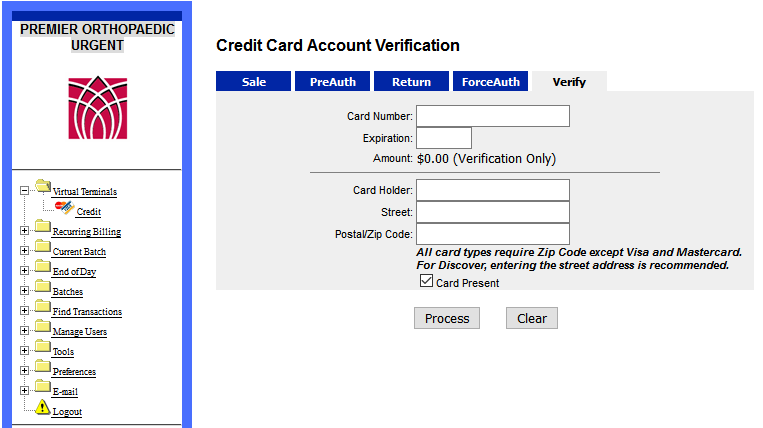Select the PreAuth tab
Viewport: 763px width, 428px height.
(x=332, y=81)
